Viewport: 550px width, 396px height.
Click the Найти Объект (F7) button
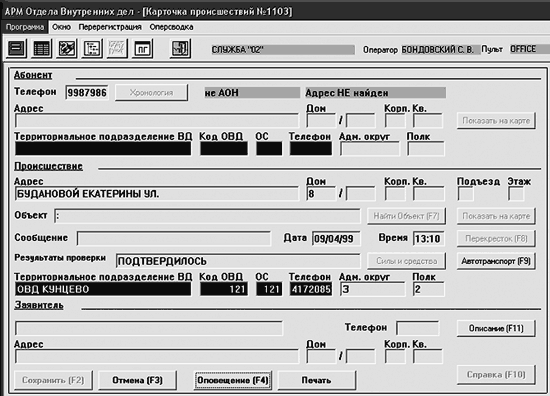(406, 216)
